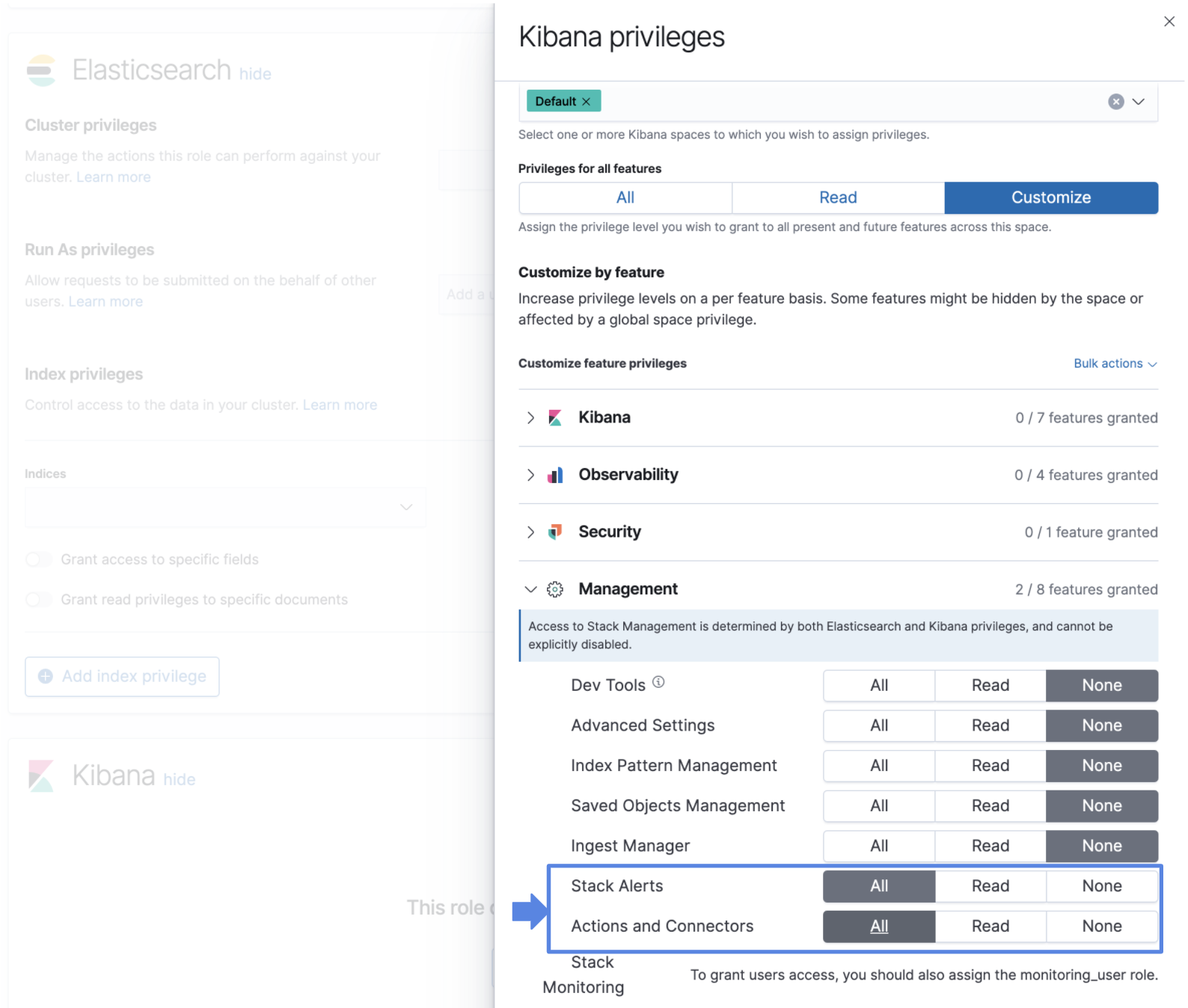Choose Customize privileges for all features

point(1050,198)
